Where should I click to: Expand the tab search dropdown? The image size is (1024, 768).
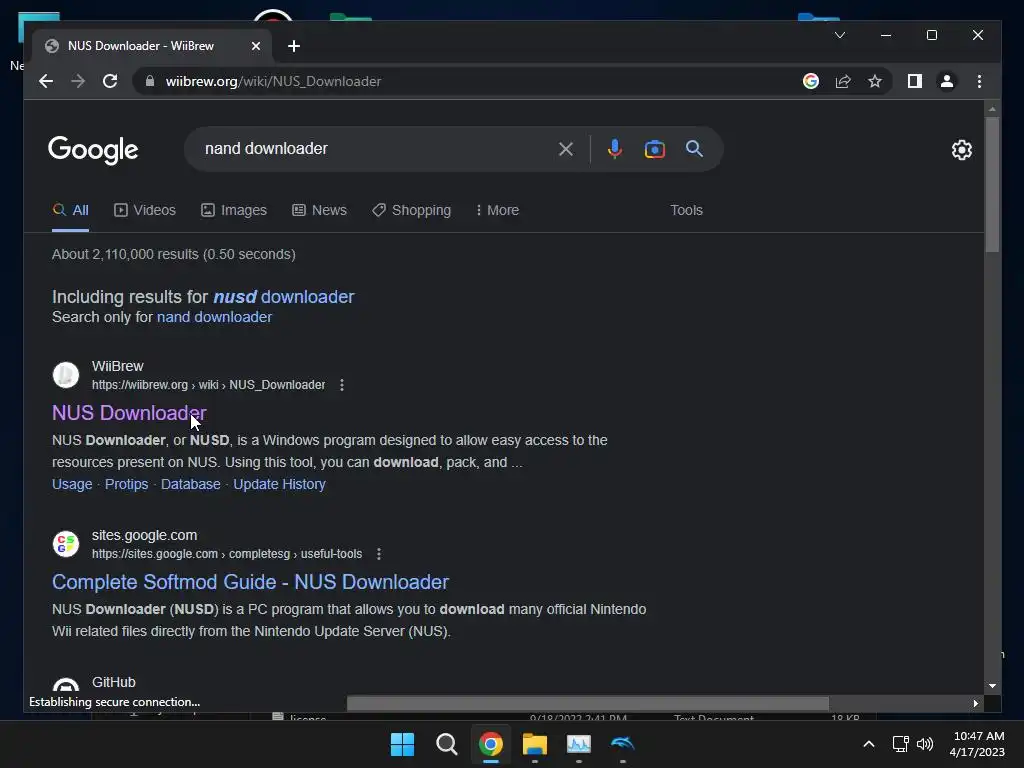coord(840,35)
